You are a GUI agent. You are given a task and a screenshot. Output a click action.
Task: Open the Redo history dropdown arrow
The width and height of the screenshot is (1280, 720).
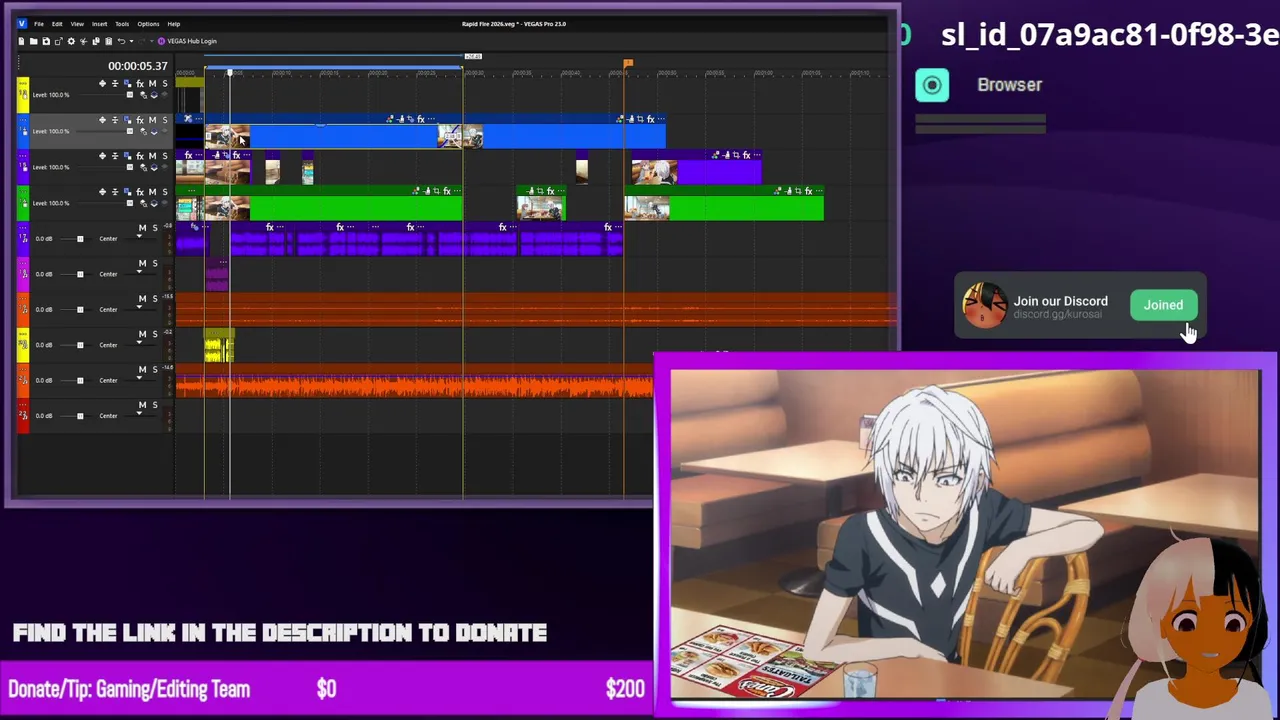tap(151, 41)
